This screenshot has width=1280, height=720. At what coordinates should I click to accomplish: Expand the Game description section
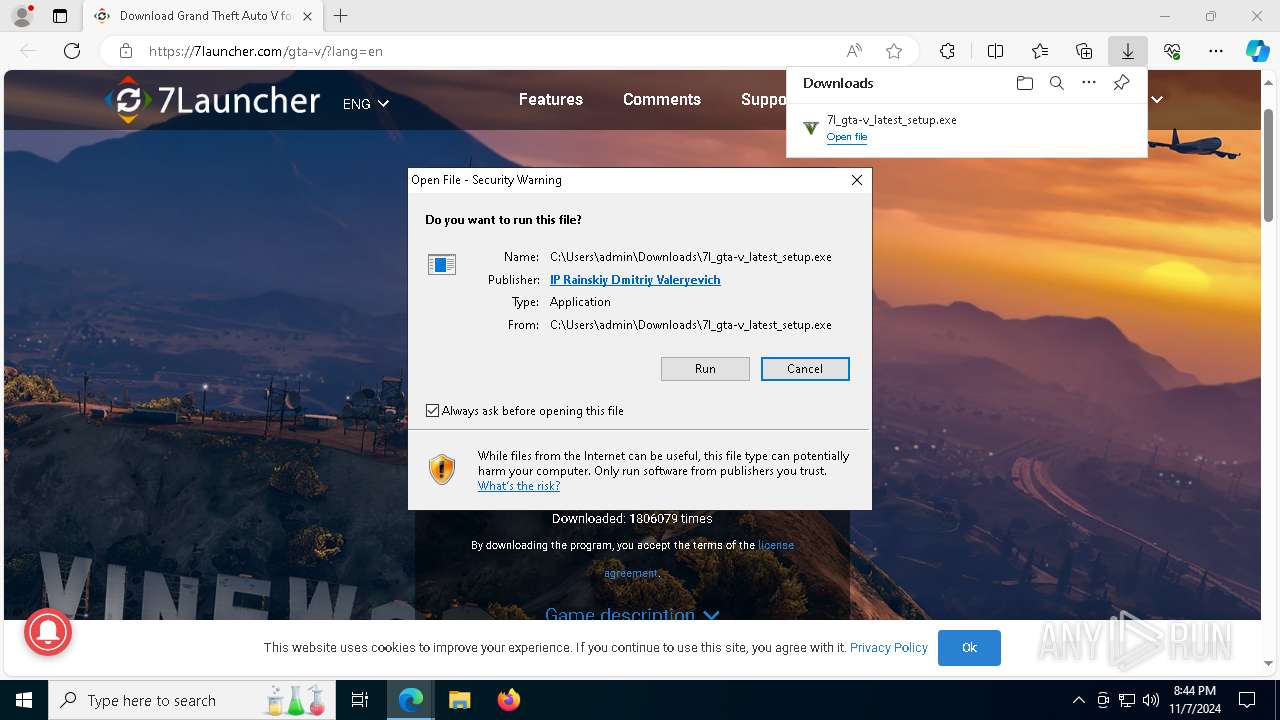click(632, 615)
